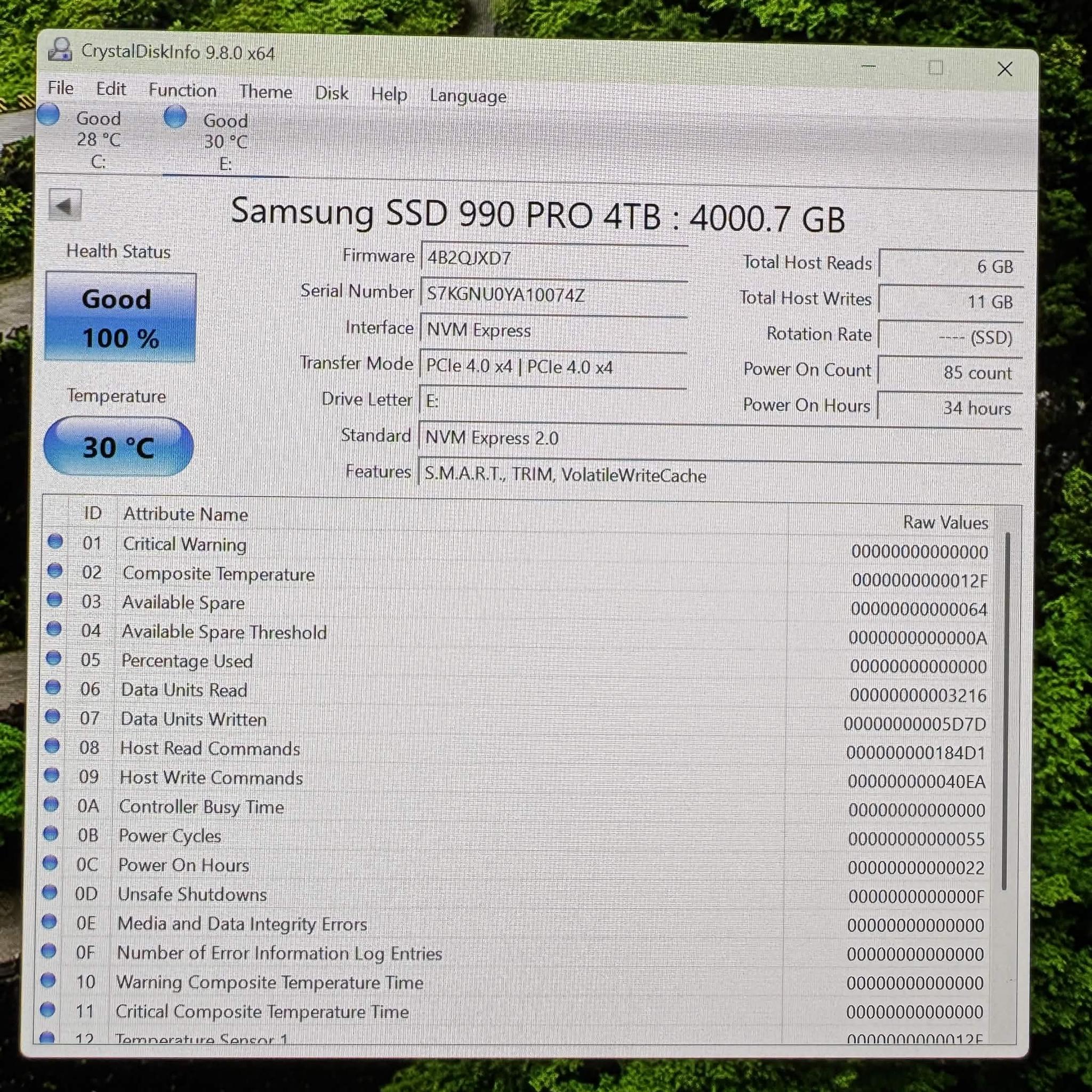Viewport: 1092px width, 1092px height.
Task: Click the Good 100 % health status button
Action: click(120, 318)
